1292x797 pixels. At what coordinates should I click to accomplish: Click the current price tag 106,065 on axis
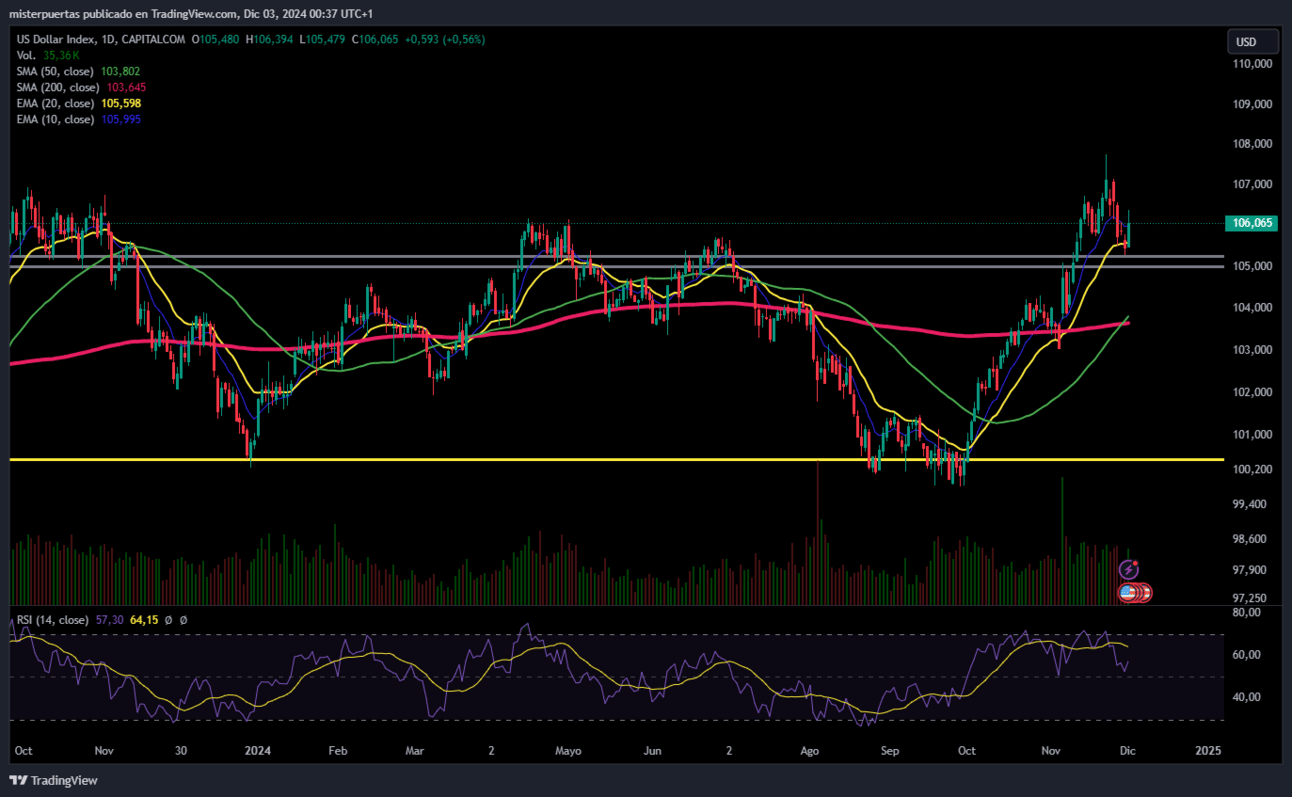(1251, 223)
